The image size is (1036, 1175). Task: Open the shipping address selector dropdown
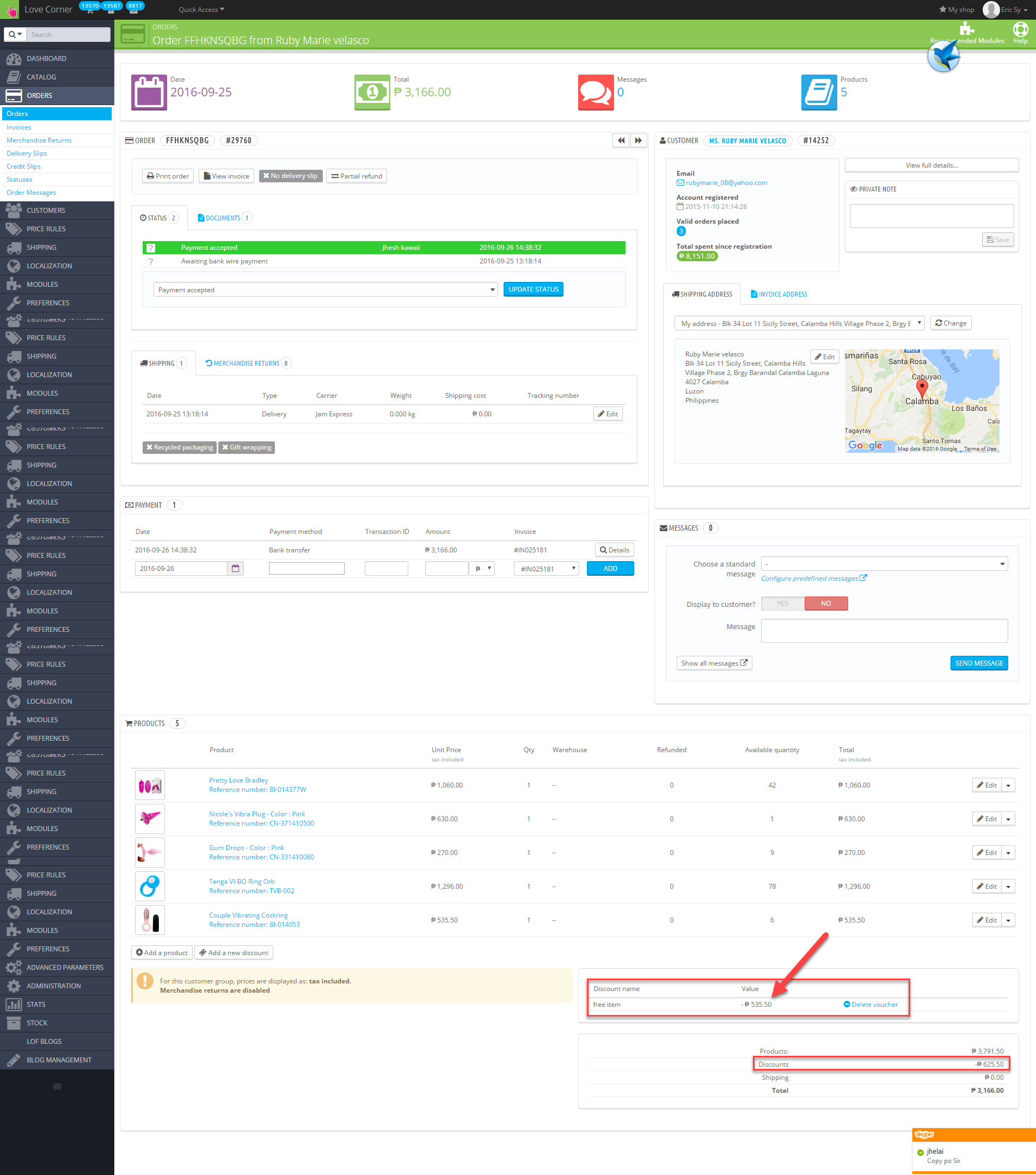(x=799, y=324)
